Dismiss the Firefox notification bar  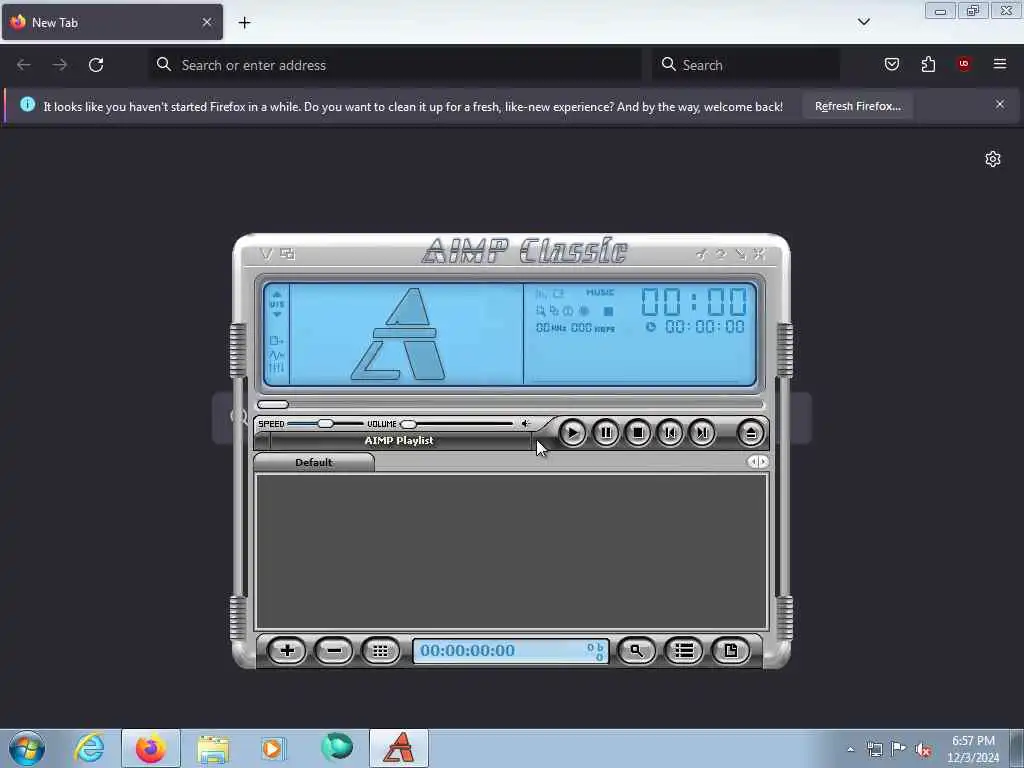(1000, 104)
